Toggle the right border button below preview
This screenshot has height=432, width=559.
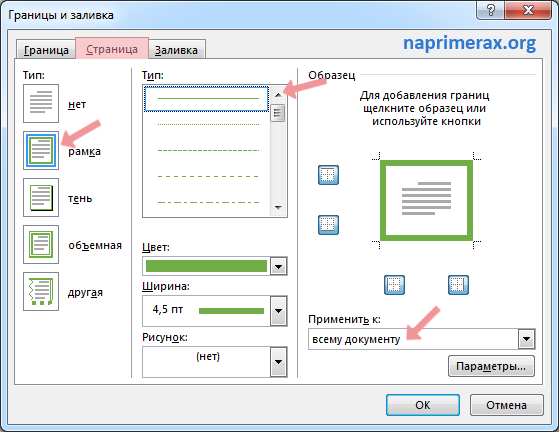pyautogui.click(x=458, y=285)
